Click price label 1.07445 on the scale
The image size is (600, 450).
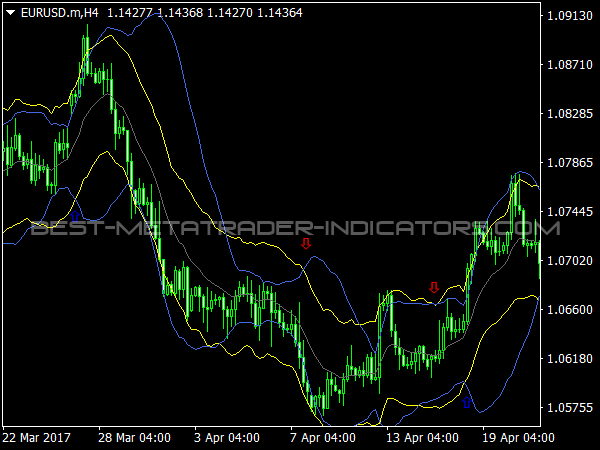[570, 212]
